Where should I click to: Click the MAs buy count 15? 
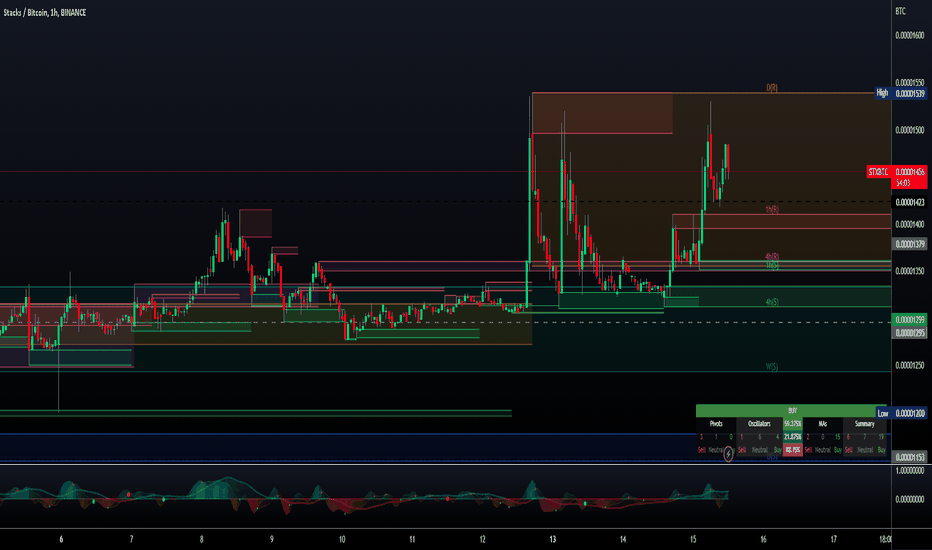click(x=837, y=437)
